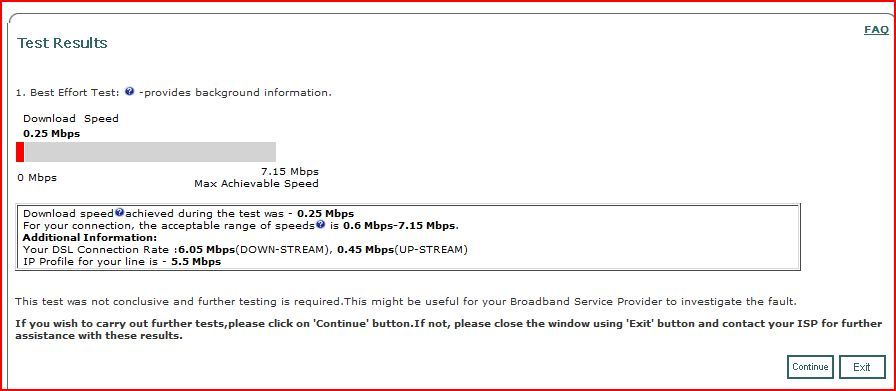
Task: Open the FAQ link
Action: 876,30
